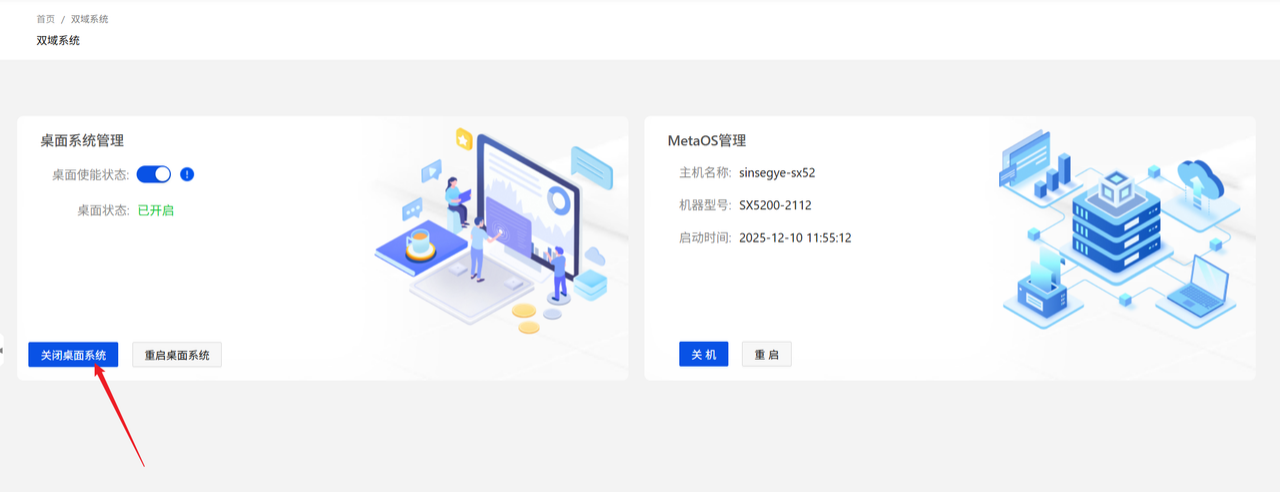The image size is (1280, 492).
Task: Click the boot time 2025-12-10 11:55:12
Action: (x=795, y=238)
